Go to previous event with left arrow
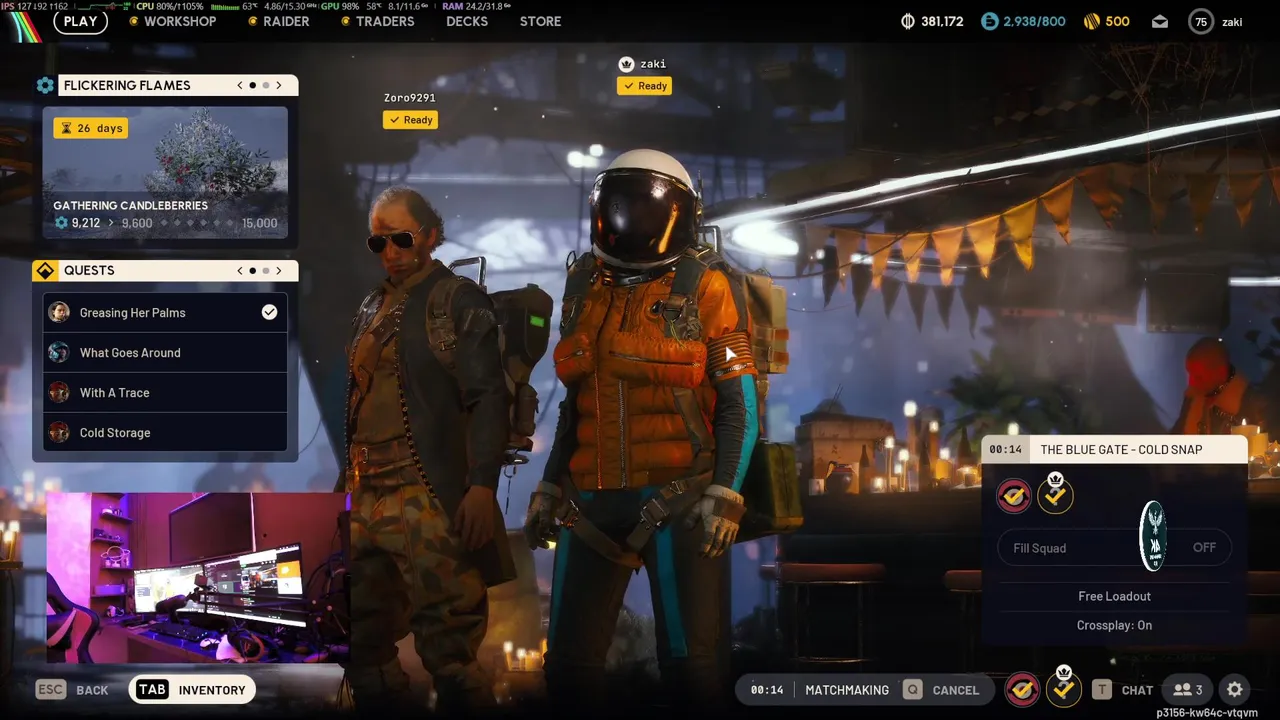 240,85
